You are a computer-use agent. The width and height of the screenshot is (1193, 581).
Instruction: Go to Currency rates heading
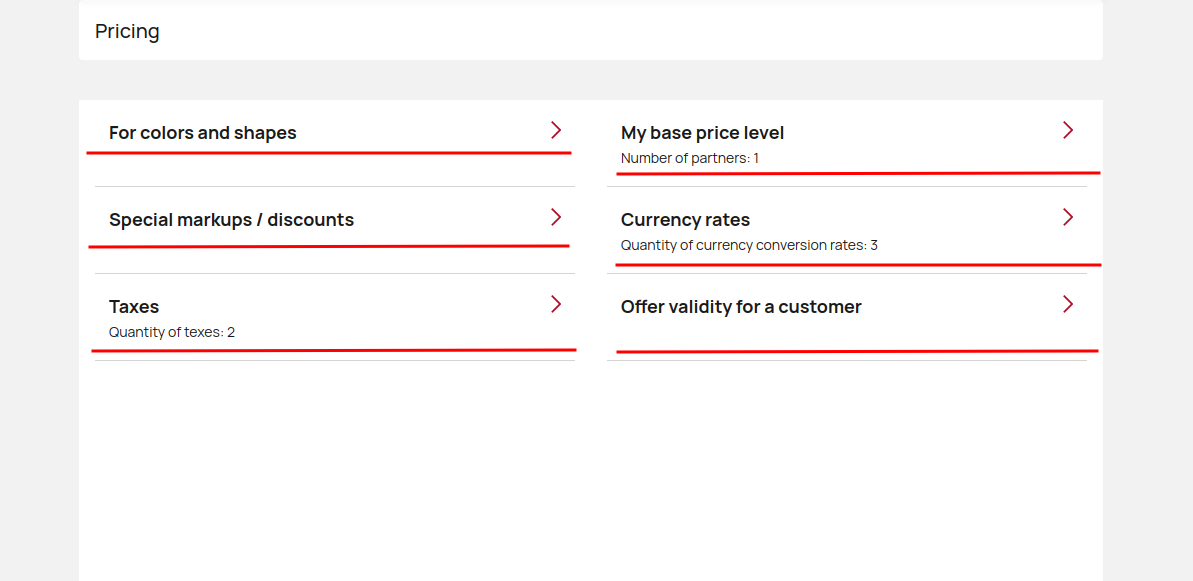686,220
